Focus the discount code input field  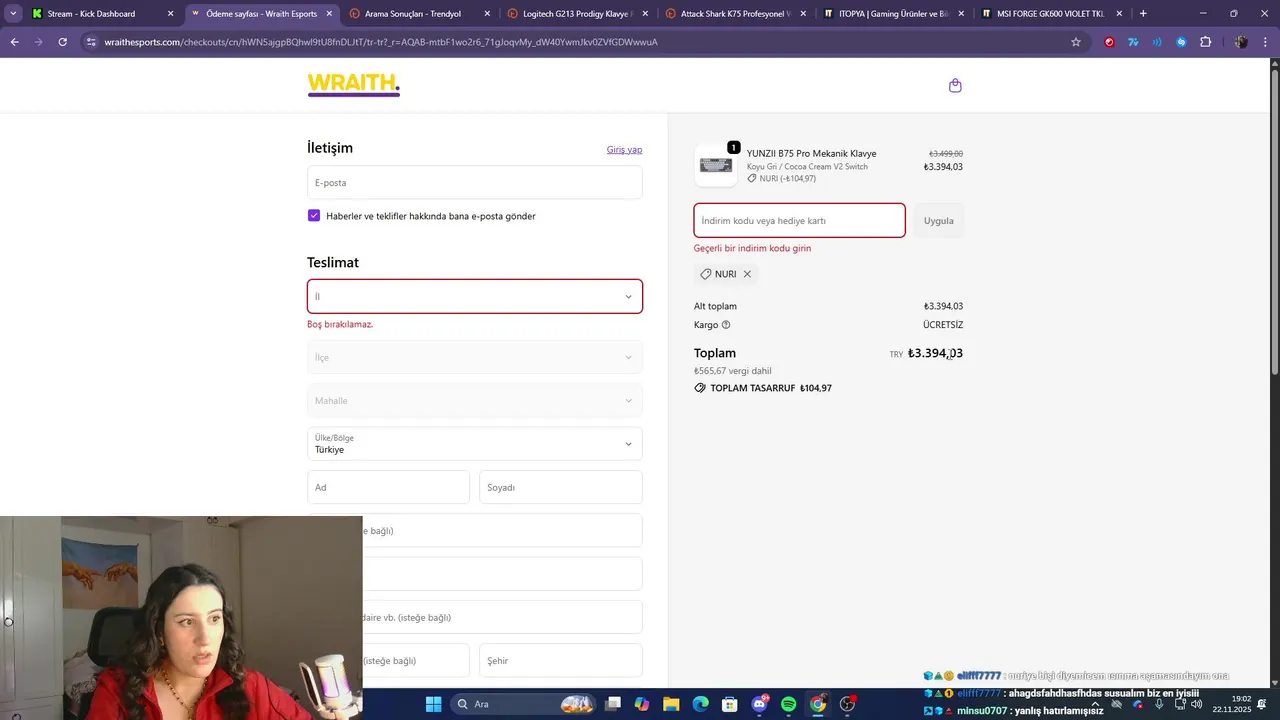point(800,221)
